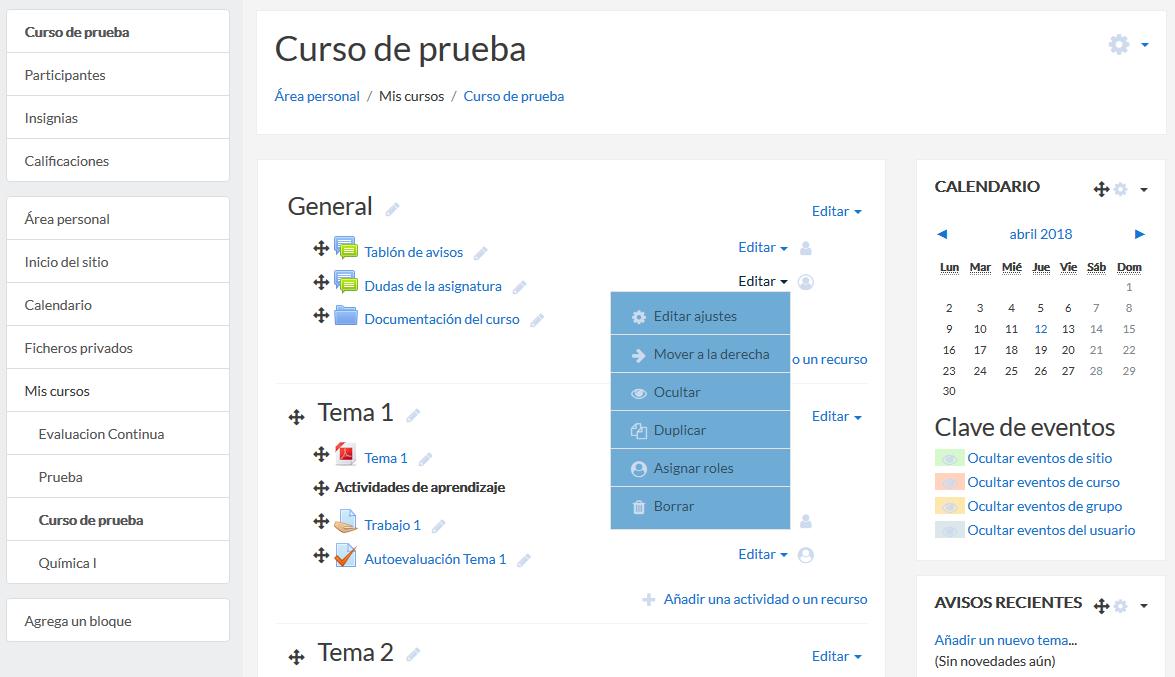The image size is (1175, 677).
Task: Open the Editar menu of section Tema 1
Action: point(836,416)
